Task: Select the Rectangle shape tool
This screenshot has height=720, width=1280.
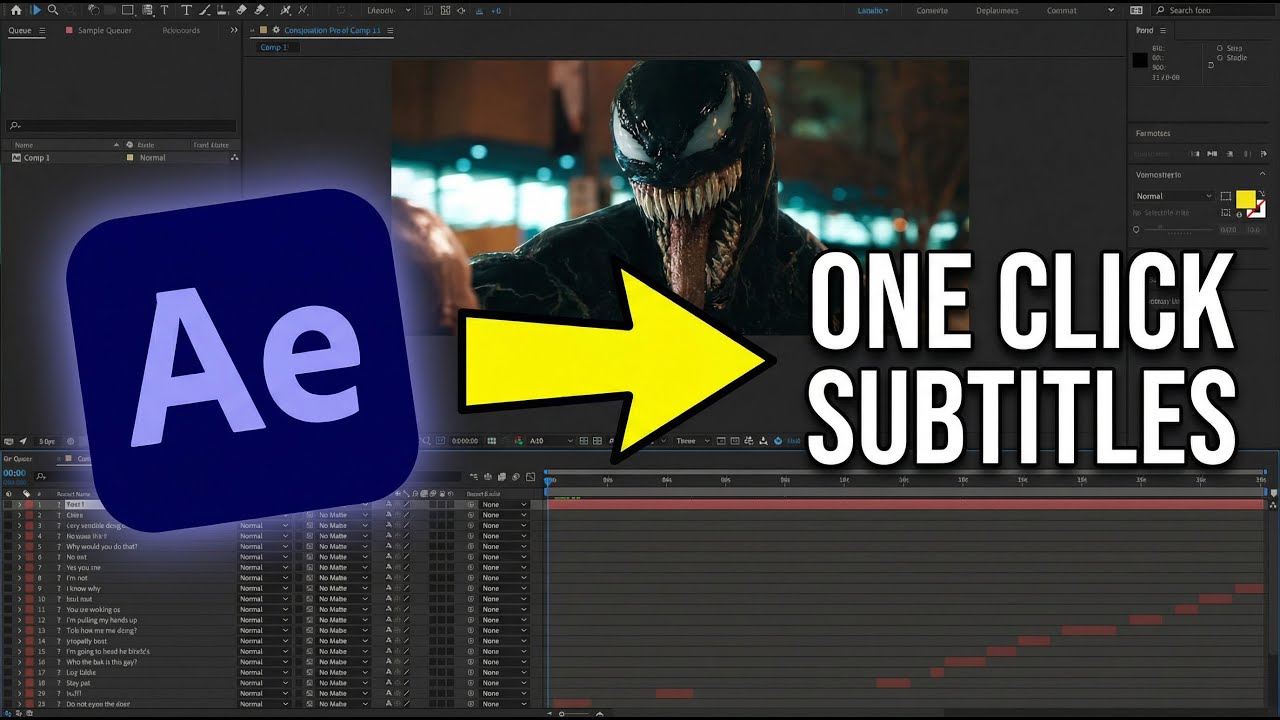Action: pyautogui.click(x=127, y=10)
